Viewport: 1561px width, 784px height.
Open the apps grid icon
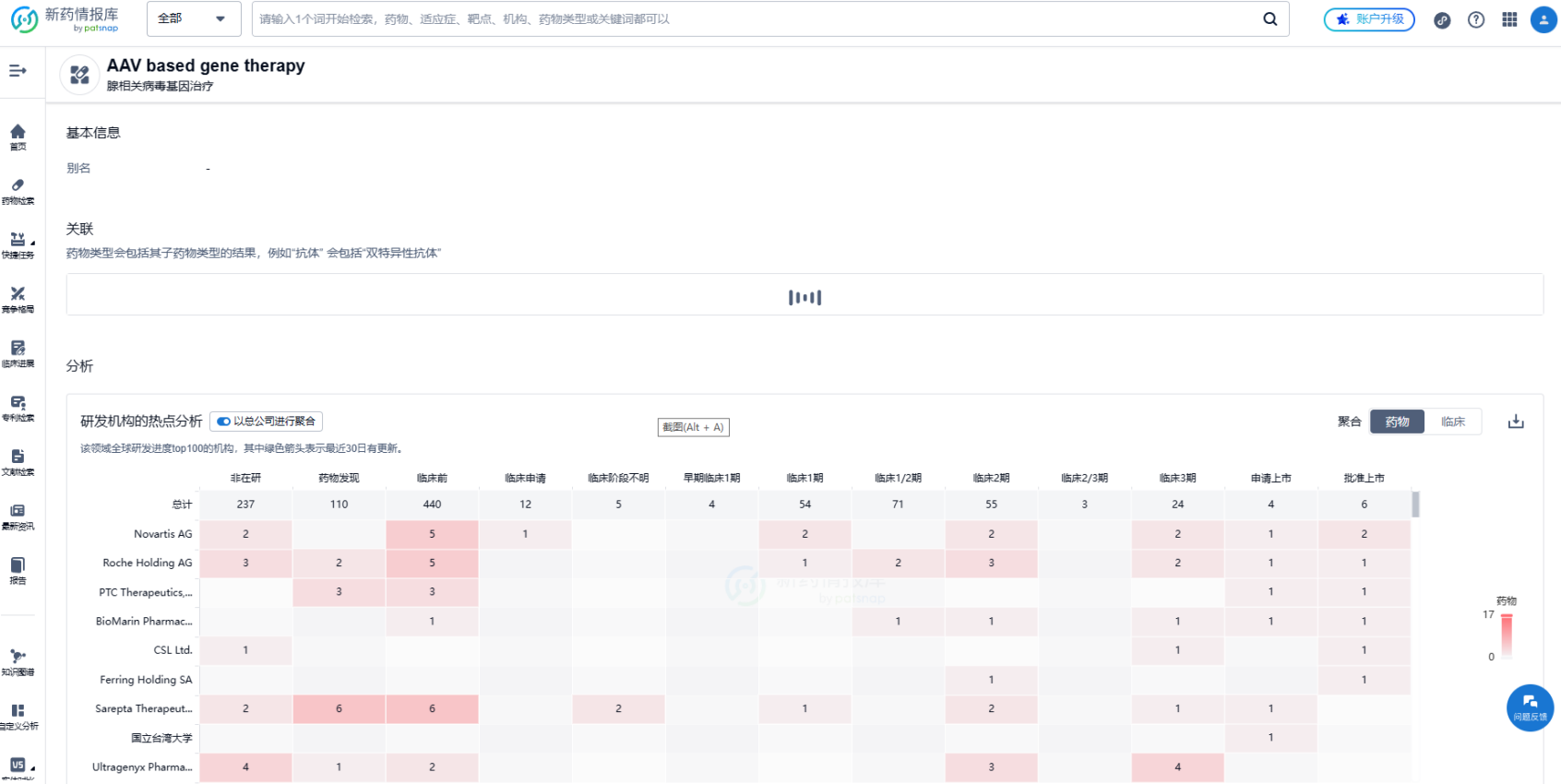(x=1509, y=19)
